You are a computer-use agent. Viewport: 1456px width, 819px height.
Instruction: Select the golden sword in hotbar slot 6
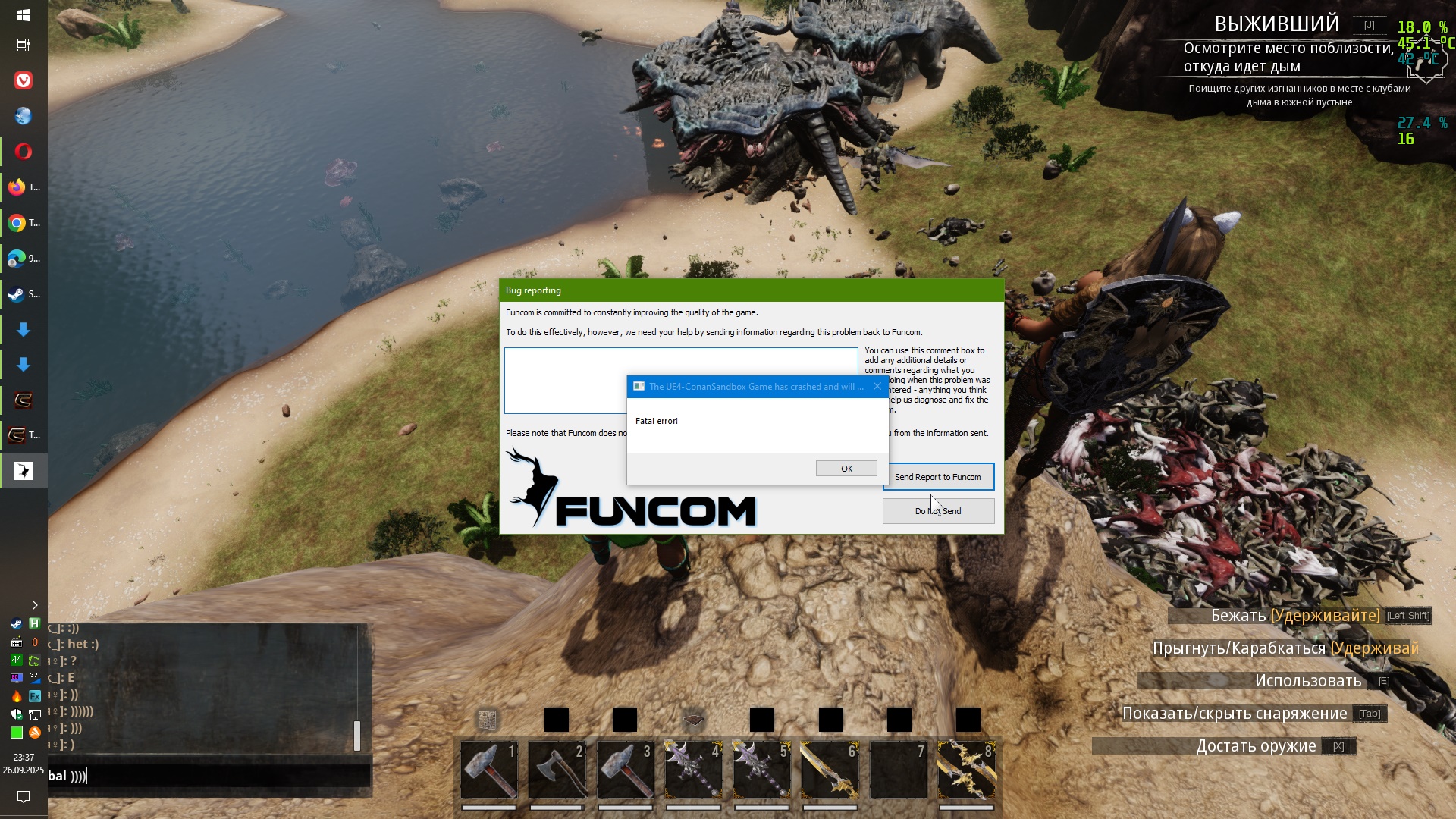click(830, 770)
